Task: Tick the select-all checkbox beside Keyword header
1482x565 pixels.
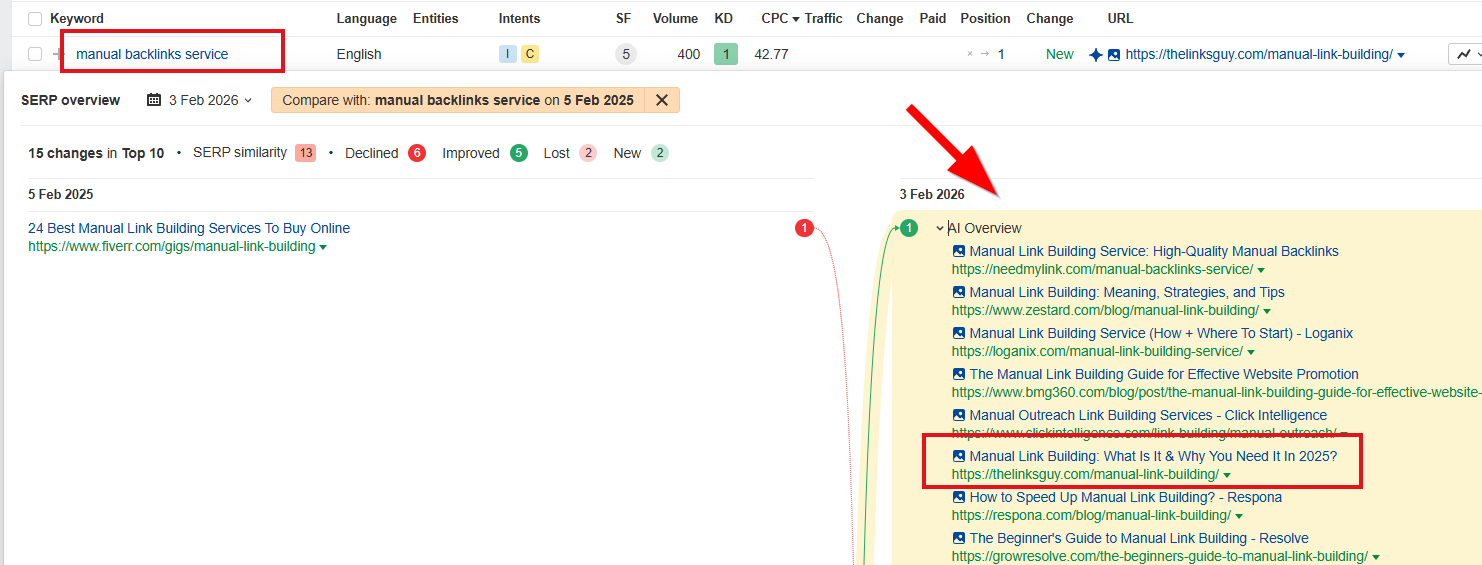Action: (x=35, y=19)
